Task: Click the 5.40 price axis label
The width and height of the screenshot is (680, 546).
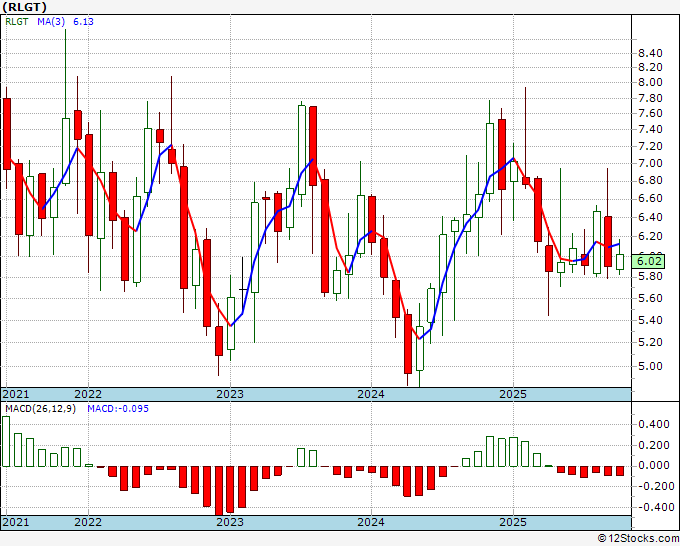Action: click(650, 320)
